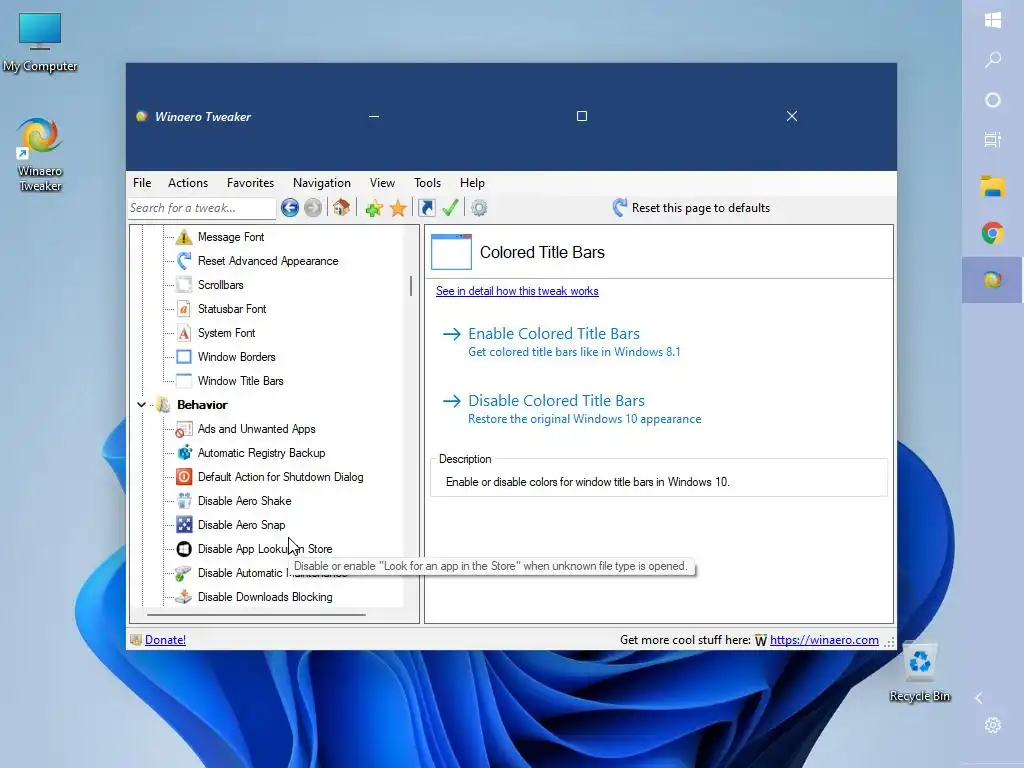Click Winaero Tweaker taskbar icon
The image size is (1024, 768).
tap(993, 280)
